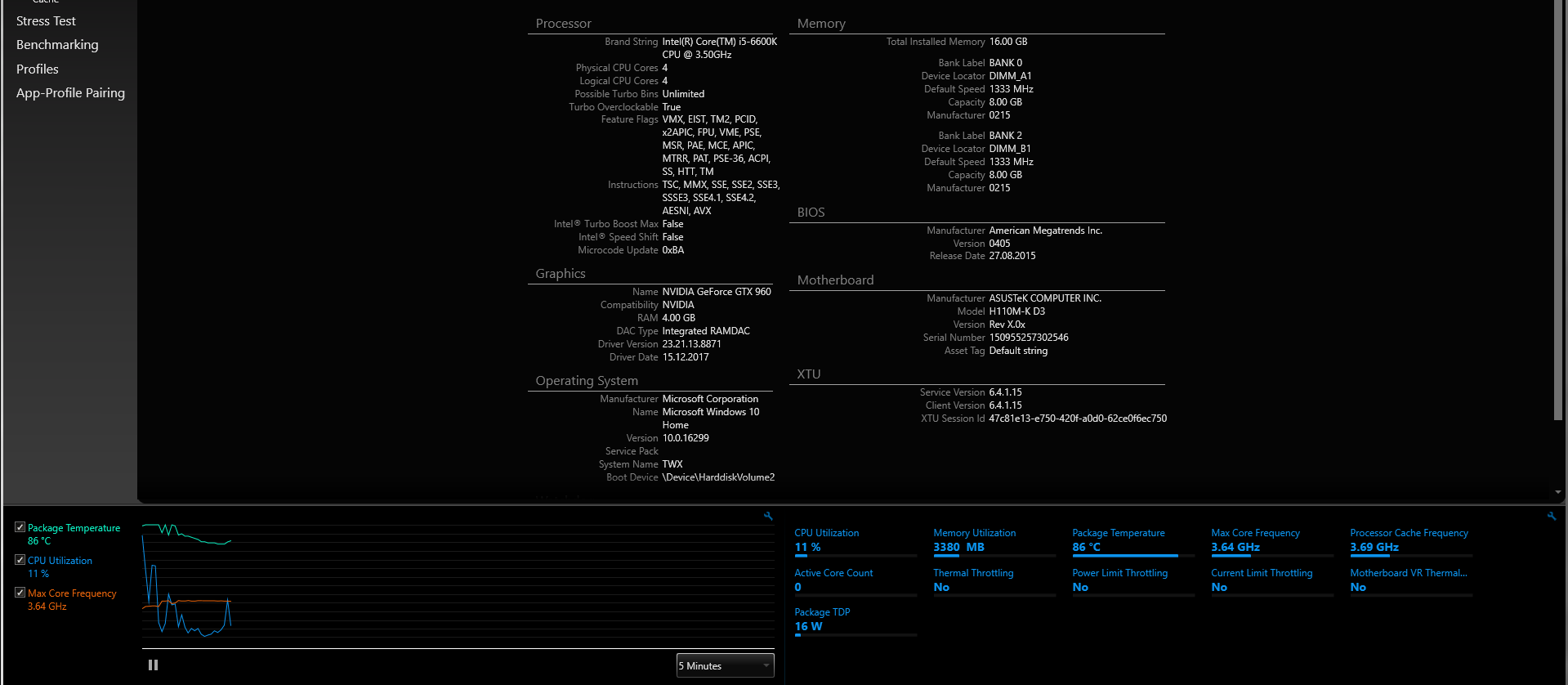Open tile monitor settings wrench icon
Screen dimensions: 1568x685
coord(1552,516)
